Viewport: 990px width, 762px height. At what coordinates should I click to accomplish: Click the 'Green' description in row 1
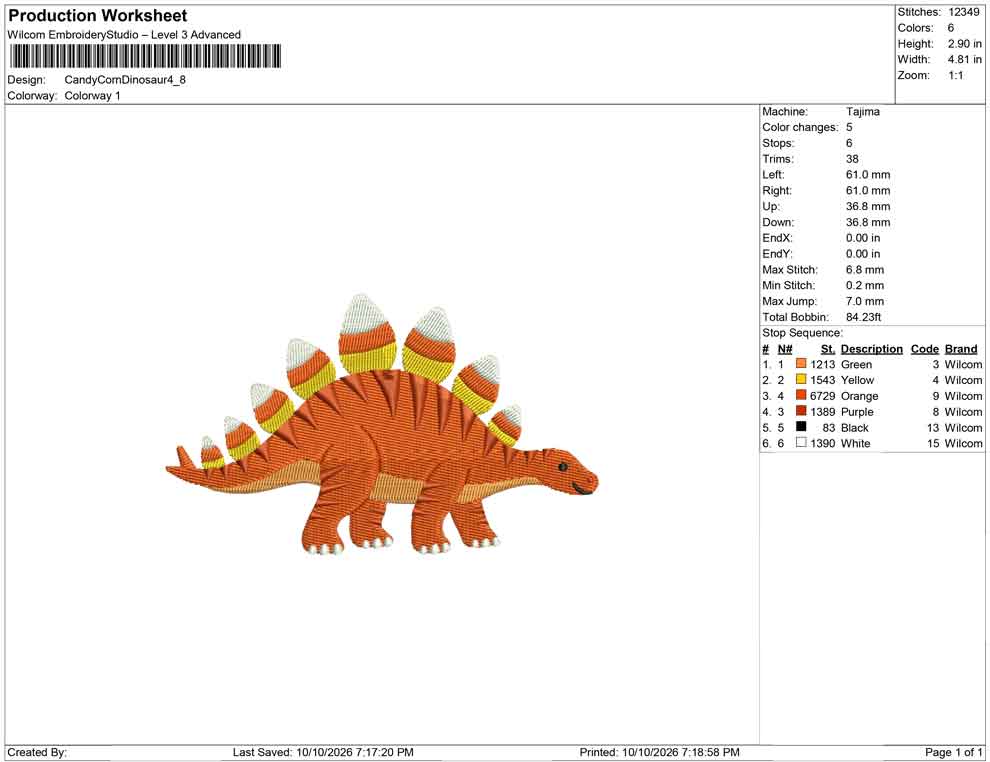click(856, 364)
